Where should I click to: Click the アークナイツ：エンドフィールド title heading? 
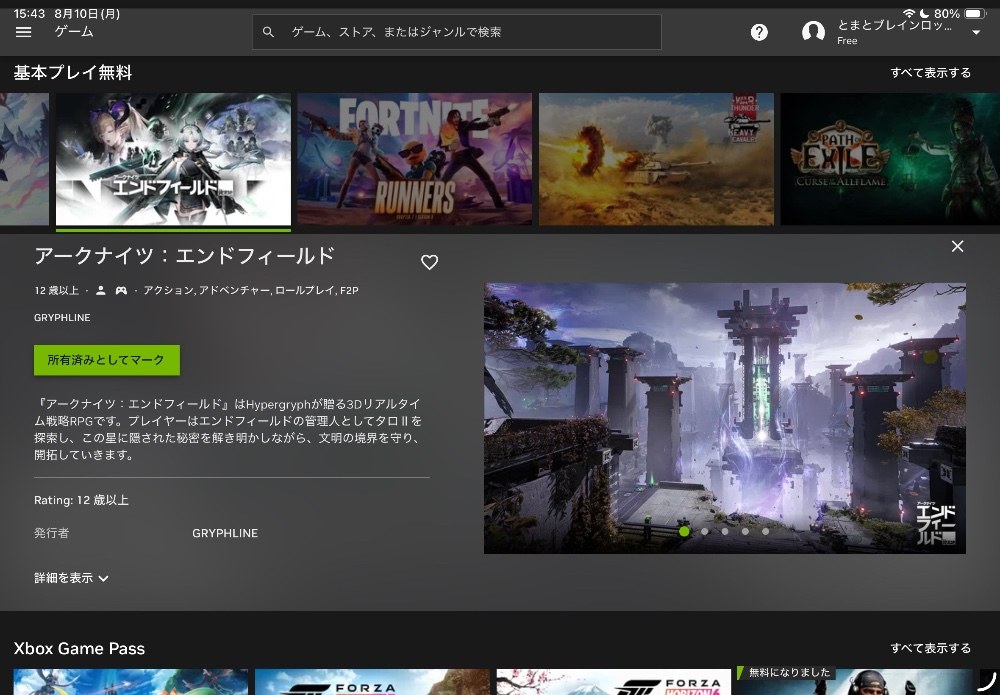point(184,256)
